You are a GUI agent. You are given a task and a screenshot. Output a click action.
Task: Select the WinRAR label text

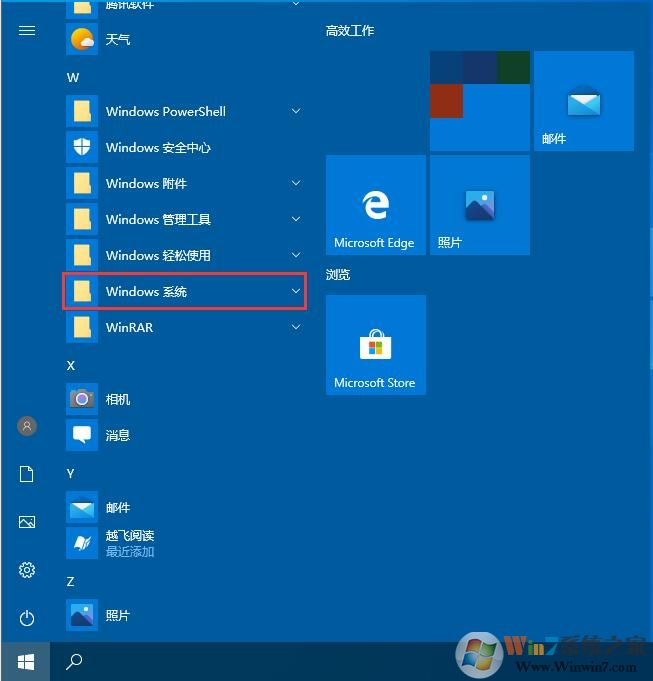[x=129, y=327]
